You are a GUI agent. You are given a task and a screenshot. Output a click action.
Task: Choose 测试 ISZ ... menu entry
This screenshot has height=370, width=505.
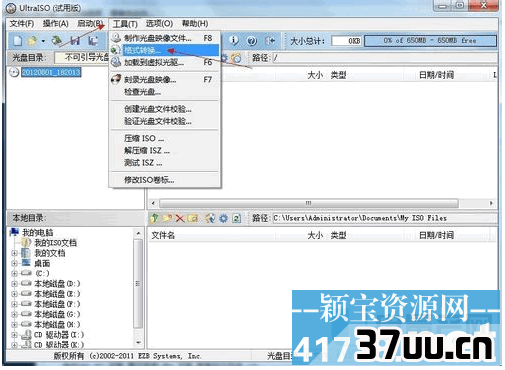pyautogui.click(x=164, y=163)
